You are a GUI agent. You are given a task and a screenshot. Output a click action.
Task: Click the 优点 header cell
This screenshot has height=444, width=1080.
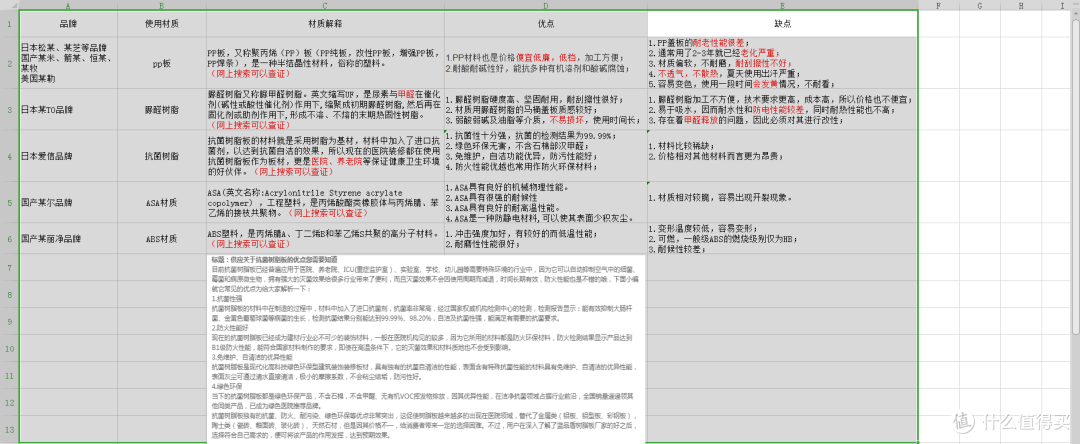(x=546, y=24)
